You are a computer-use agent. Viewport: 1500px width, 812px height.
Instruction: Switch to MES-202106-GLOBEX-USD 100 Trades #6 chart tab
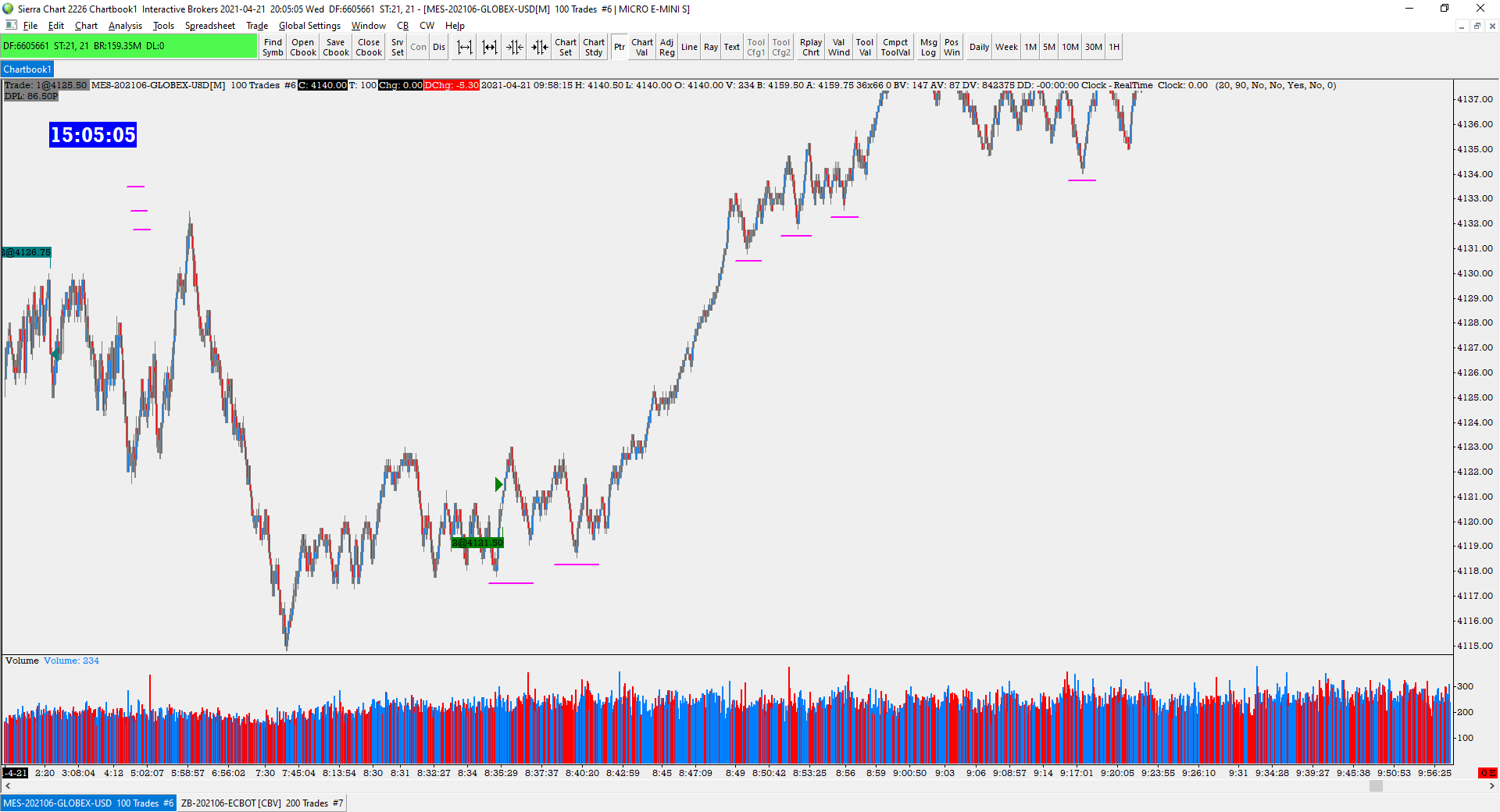[88, 803]
